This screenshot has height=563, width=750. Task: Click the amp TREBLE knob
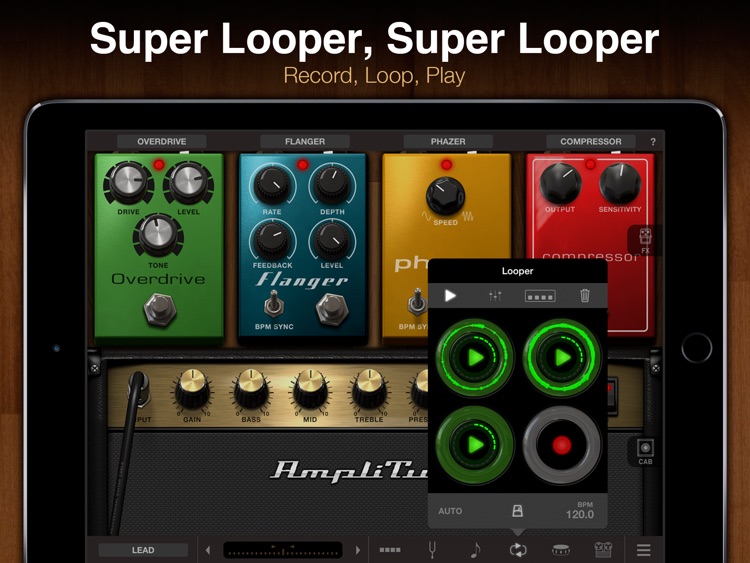369,390
